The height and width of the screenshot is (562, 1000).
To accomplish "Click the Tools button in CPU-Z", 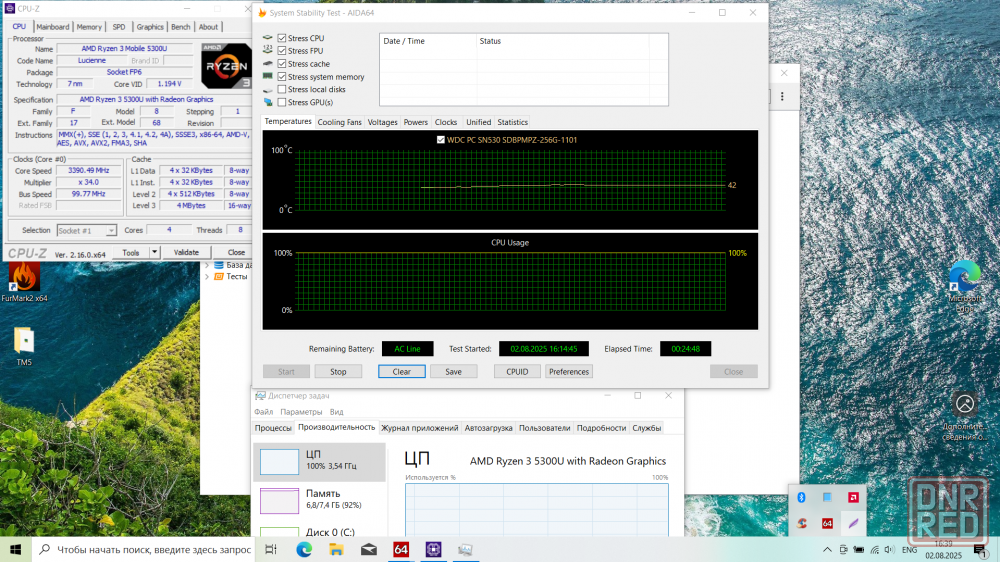I will 131,253.
